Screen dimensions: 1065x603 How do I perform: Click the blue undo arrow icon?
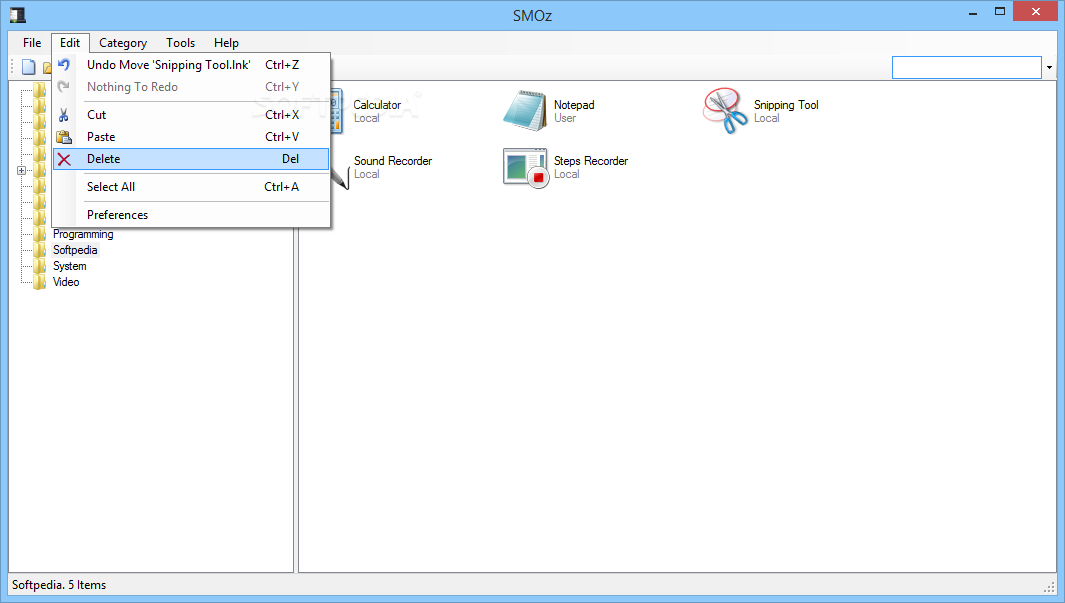pyautogui.click(x=64, y=65)
